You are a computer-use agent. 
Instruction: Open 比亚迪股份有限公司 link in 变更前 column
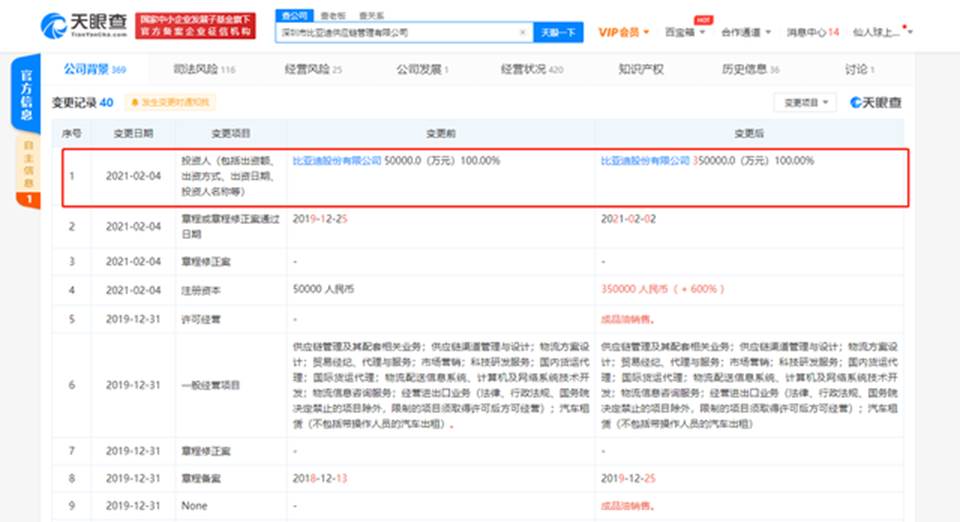pyautogui.click(x=337, y=160)
